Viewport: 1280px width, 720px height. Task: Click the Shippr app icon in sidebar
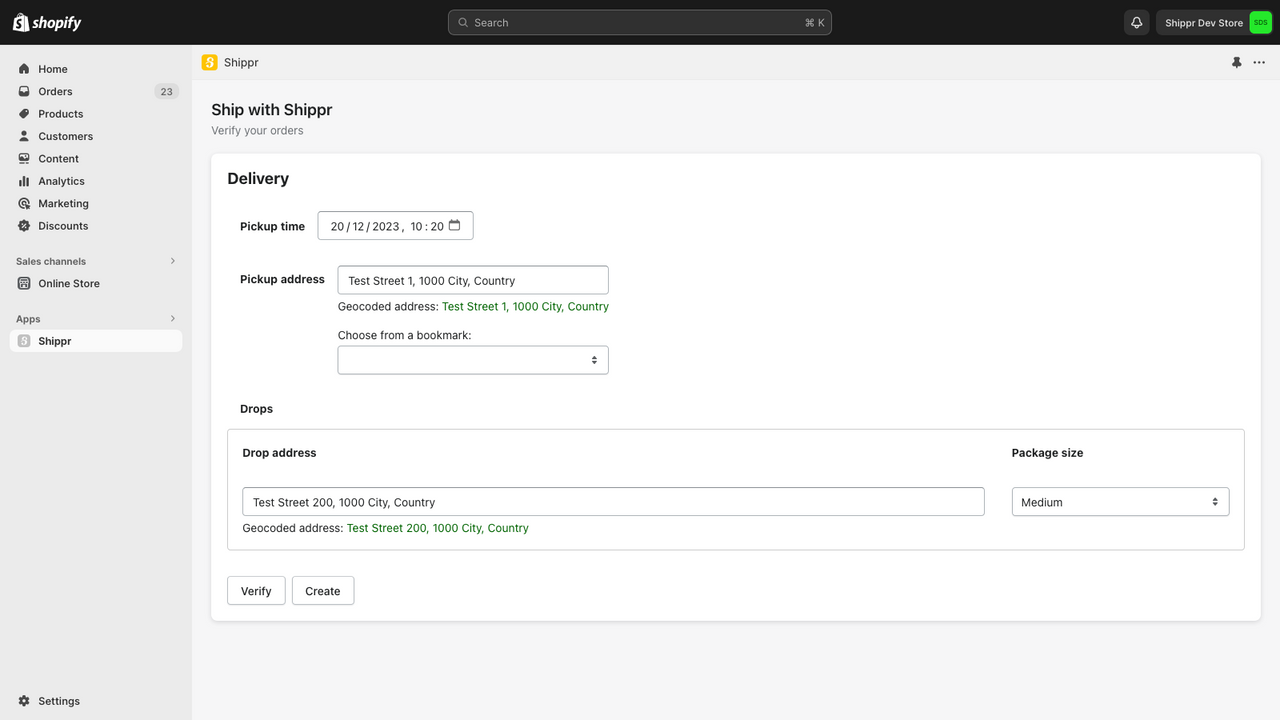(24, 341)
